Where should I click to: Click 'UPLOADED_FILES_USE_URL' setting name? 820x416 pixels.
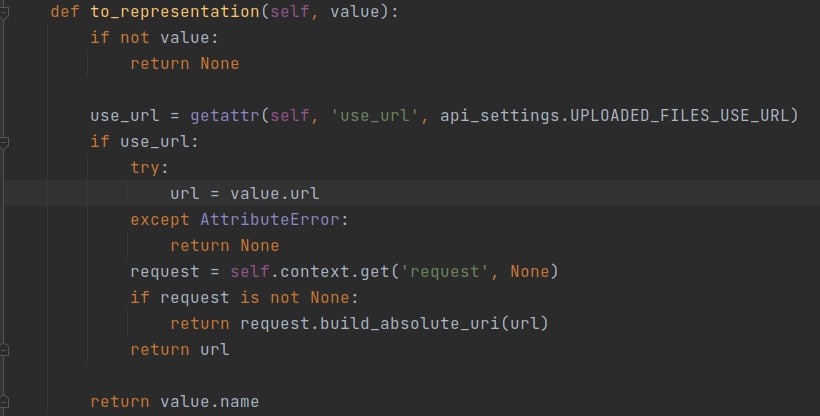coord(679,116)
